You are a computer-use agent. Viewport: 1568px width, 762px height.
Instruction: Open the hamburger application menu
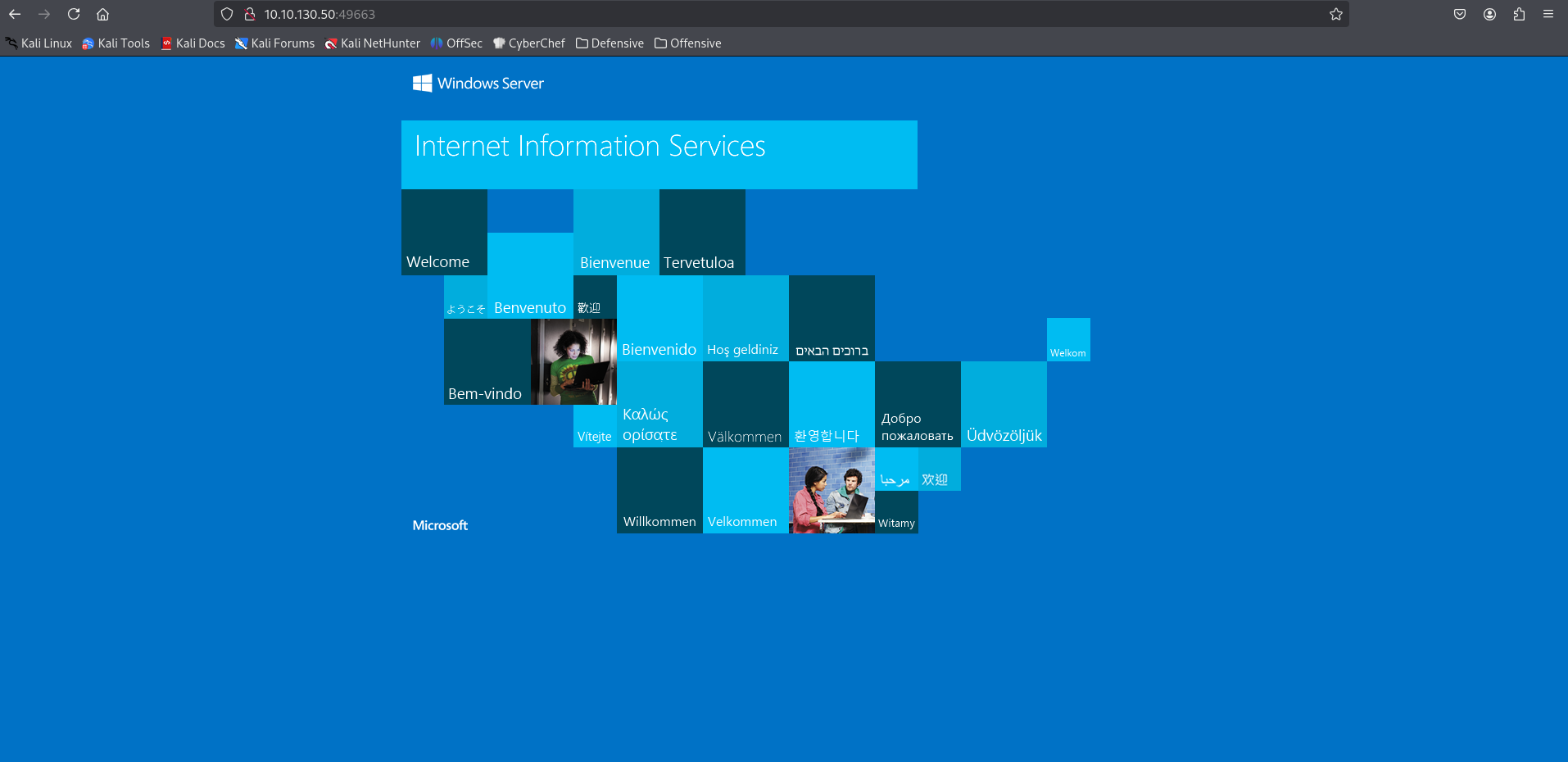pos(1548,14)
